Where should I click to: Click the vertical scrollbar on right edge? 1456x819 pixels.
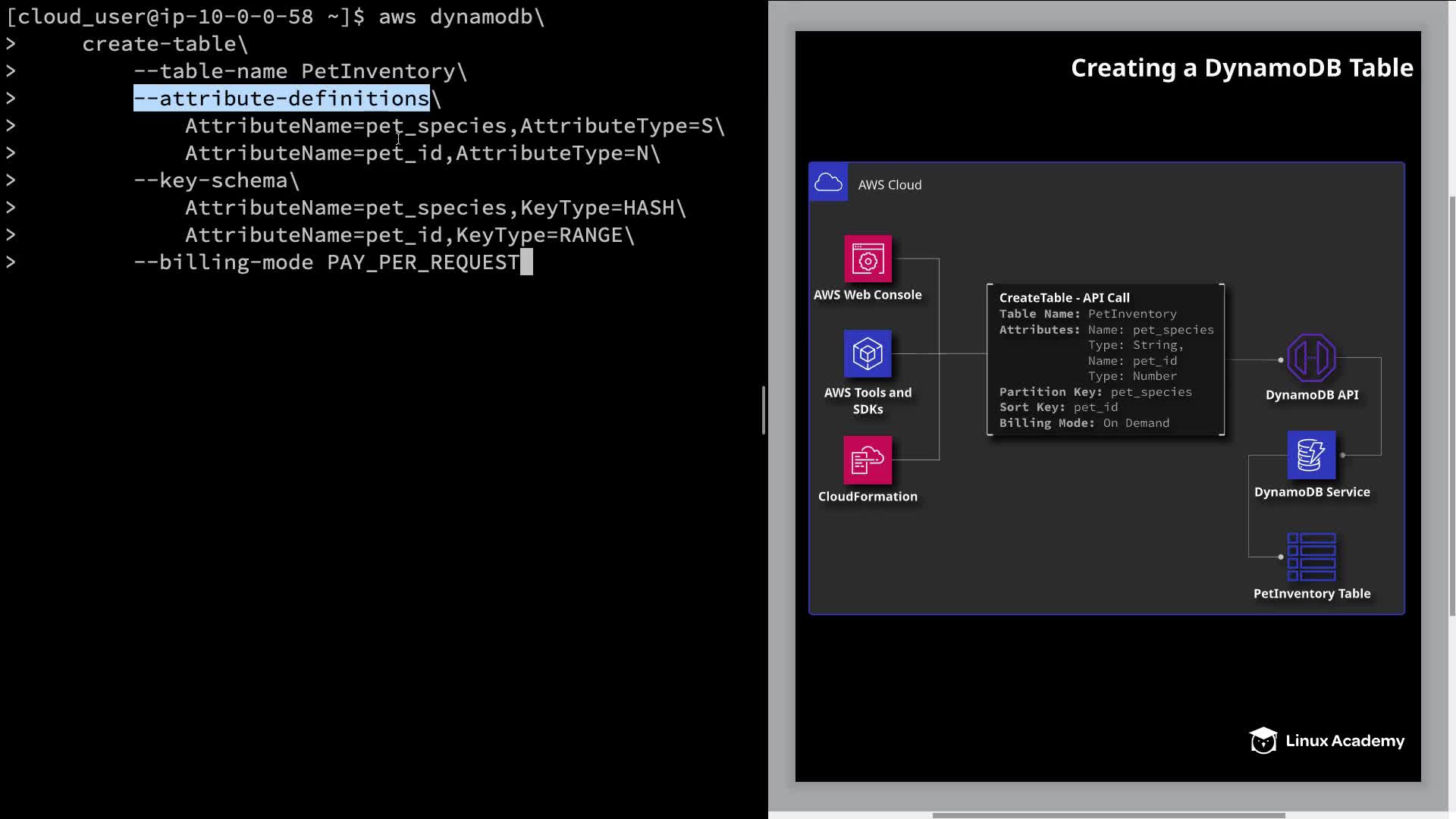[x=1451, y=406]
